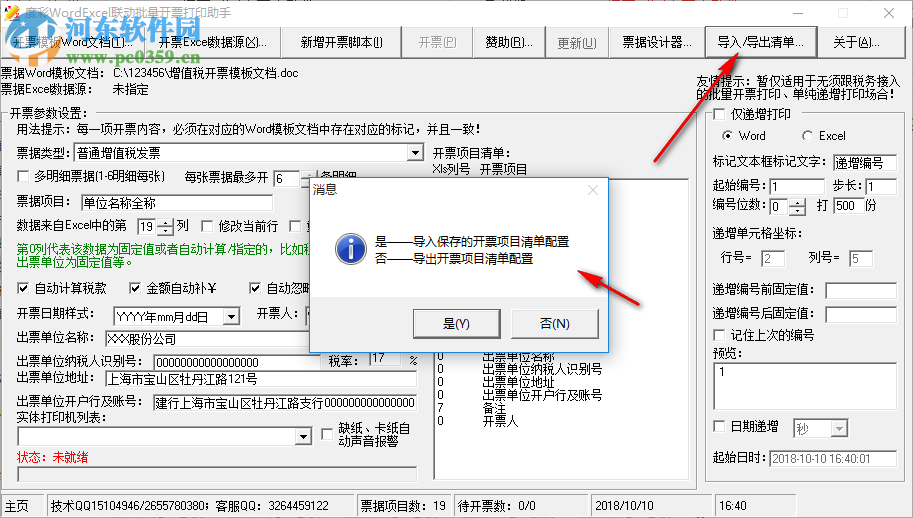Toggle 多明细票据 checkbox
The width and height of the screenshot is (913, 518).
[x=23, y=176]
